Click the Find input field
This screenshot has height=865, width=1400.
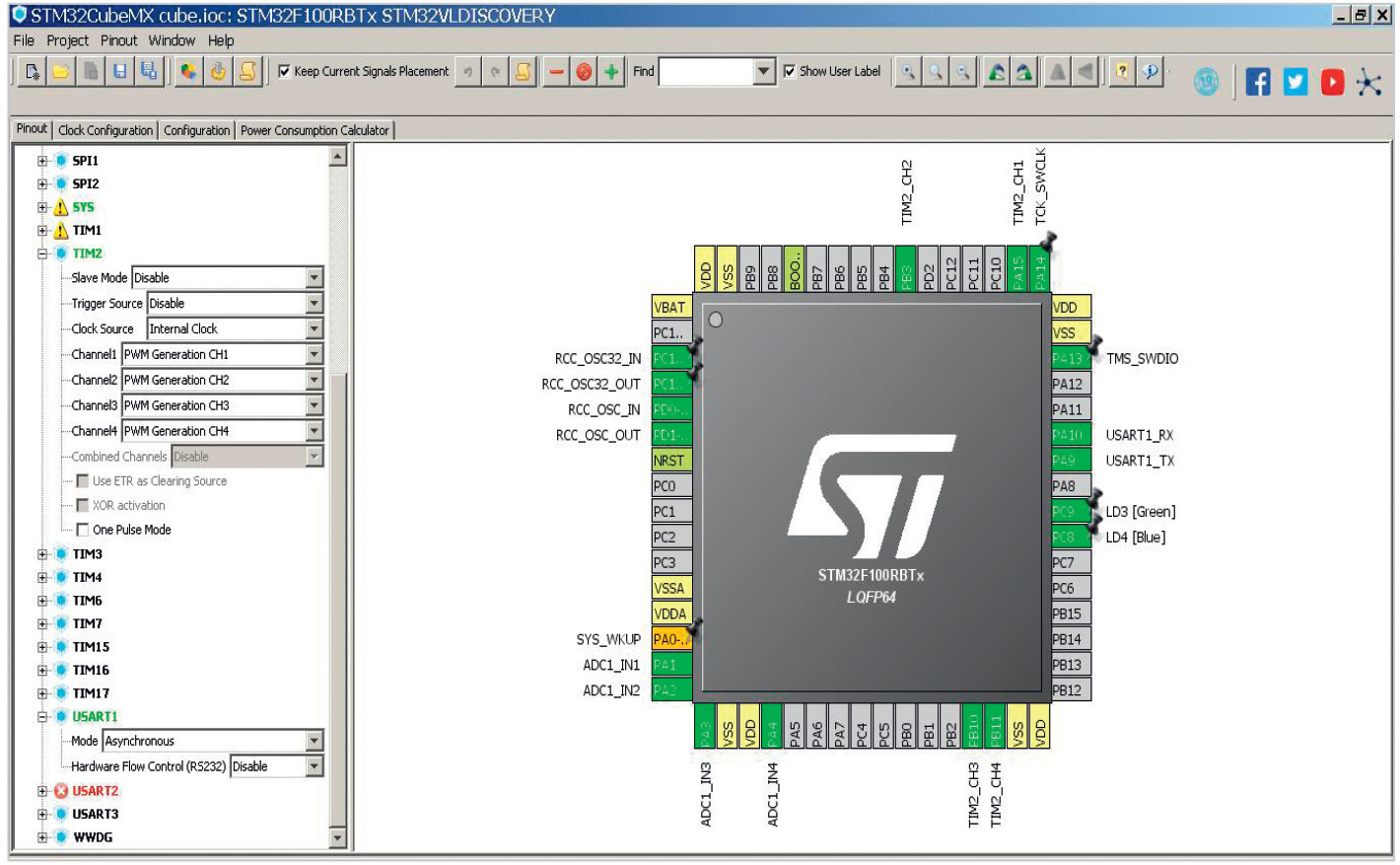[707, 71]
